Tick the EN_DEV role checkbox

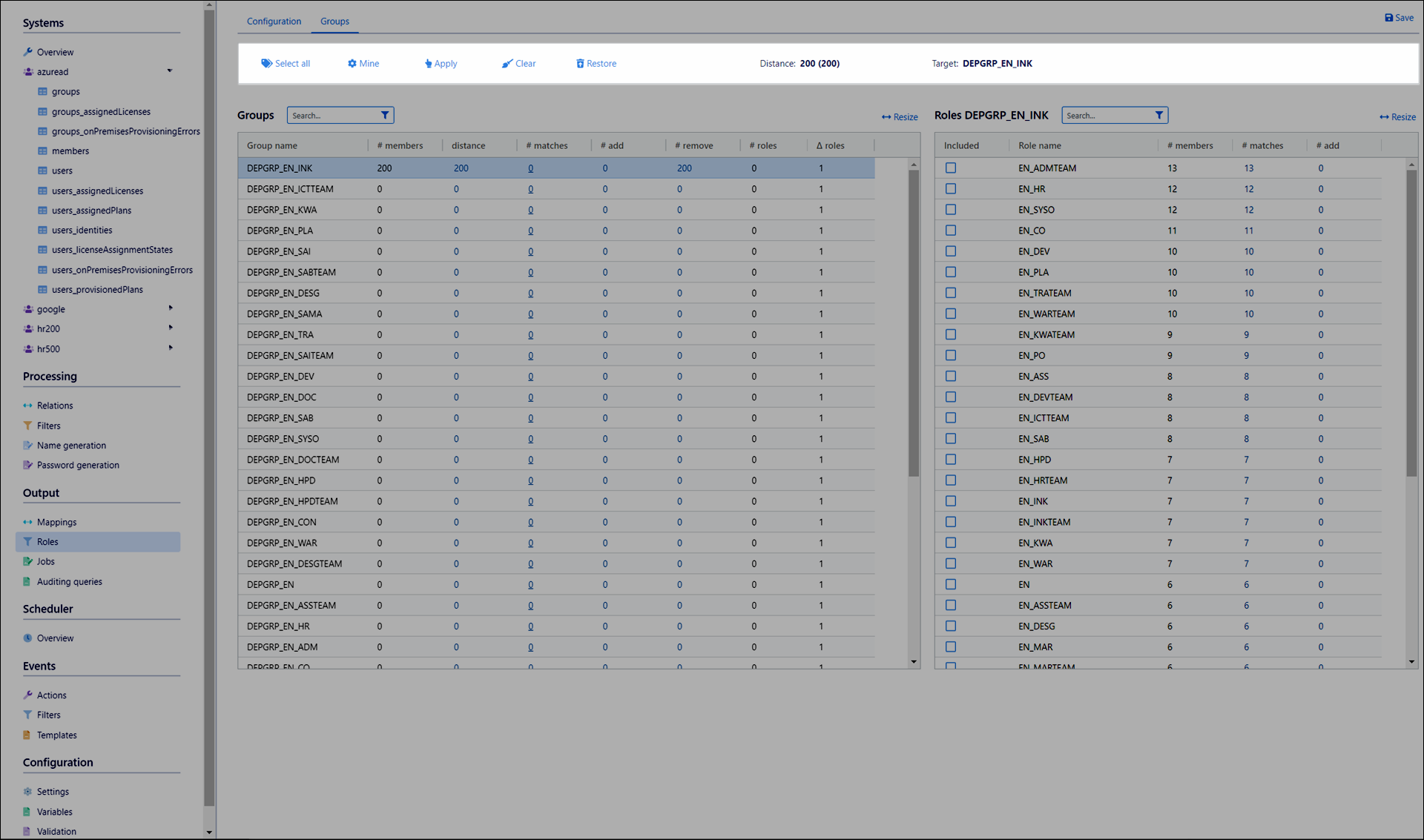(x=951, y=251)
